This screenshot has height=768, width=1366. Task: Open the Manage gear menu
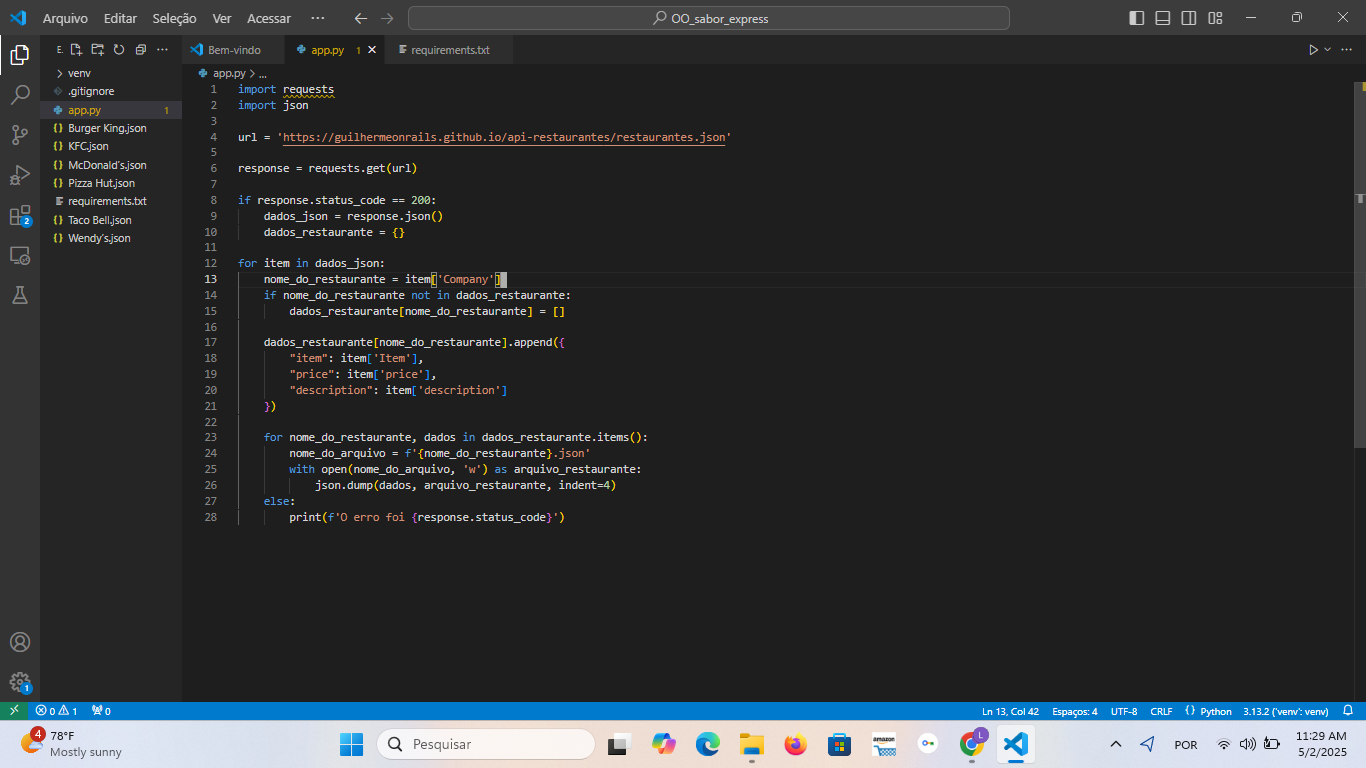point(20,682)
